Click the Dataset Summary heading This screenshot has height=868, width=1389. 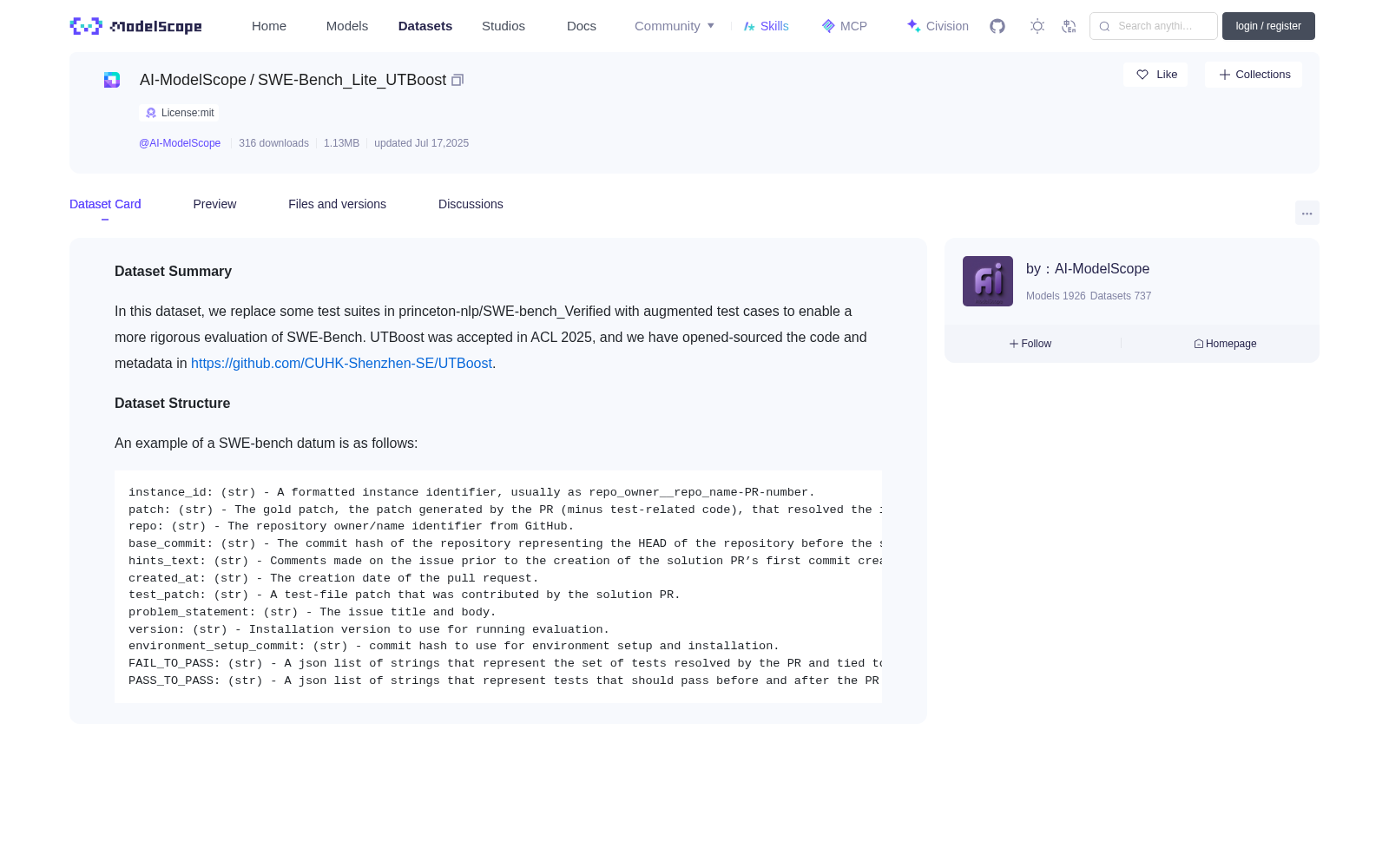coord(173,272)
